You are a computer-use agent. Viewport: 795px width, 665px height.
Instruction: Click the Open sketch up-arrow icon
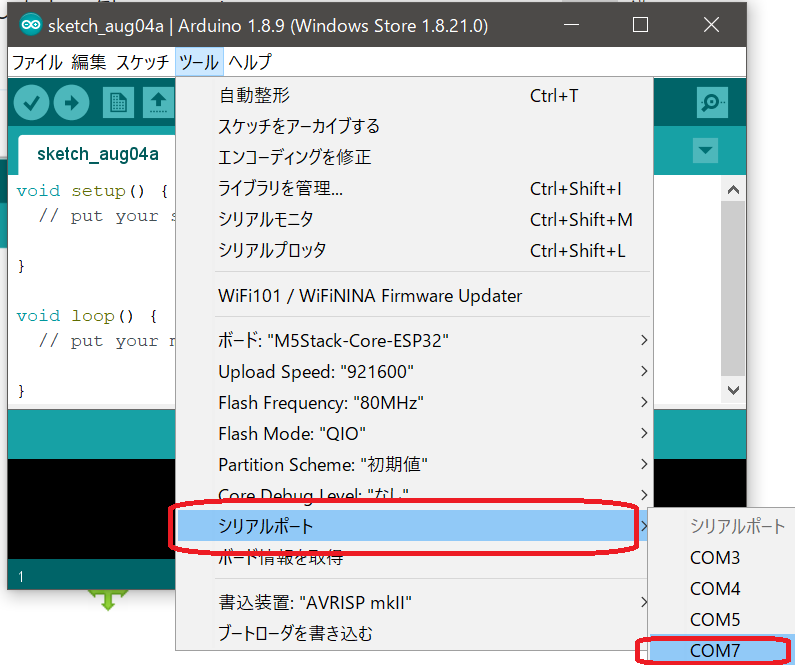[x=158, y=102]
